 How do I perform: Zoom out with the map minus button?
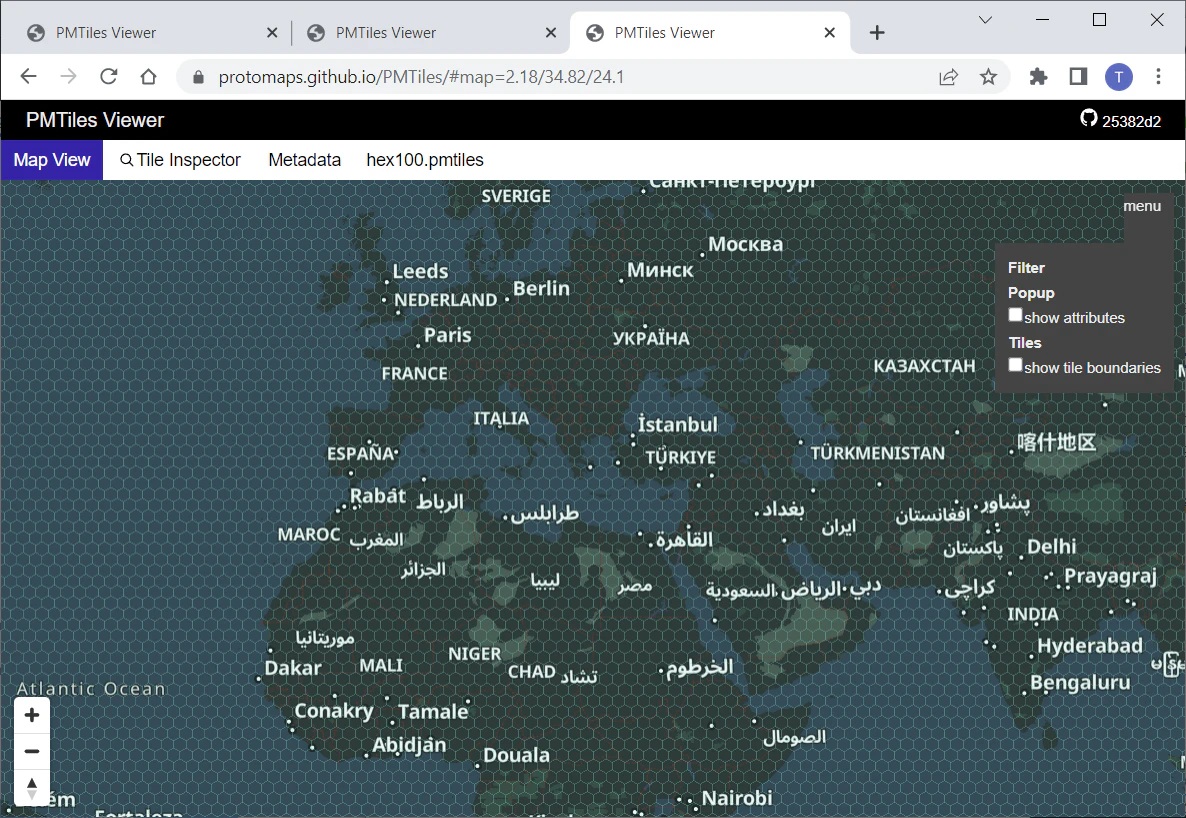pos(32,751)
